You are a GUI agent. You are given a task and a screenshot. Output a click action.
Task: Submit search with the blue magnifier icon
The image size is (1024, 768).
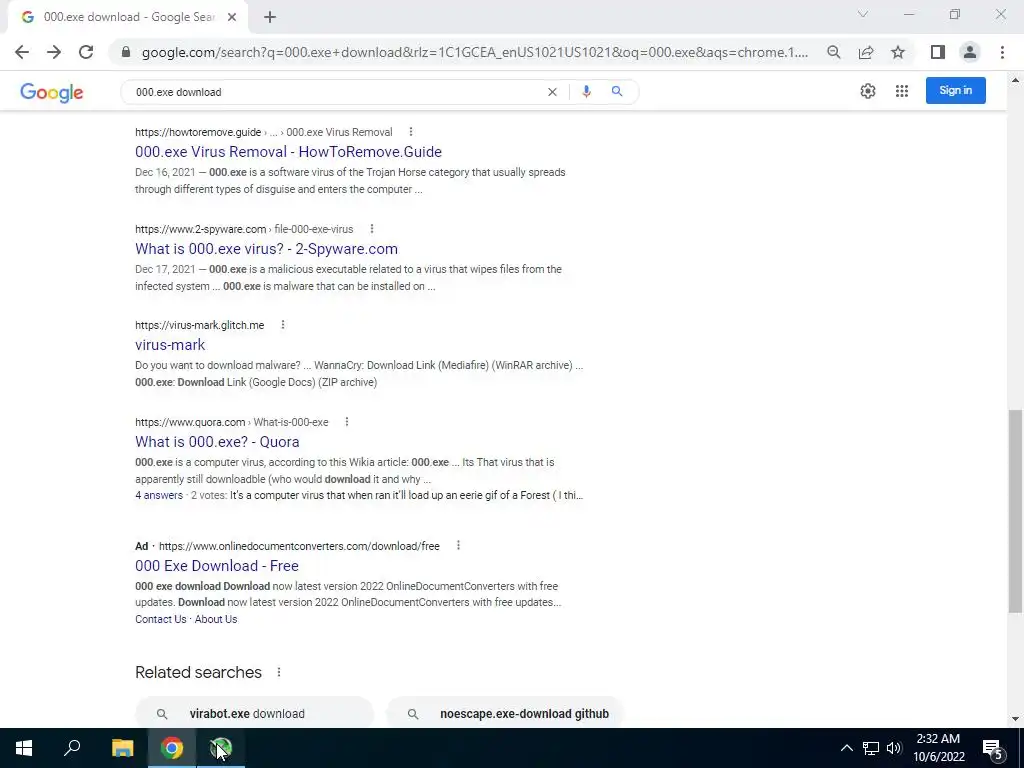point(616,92)
